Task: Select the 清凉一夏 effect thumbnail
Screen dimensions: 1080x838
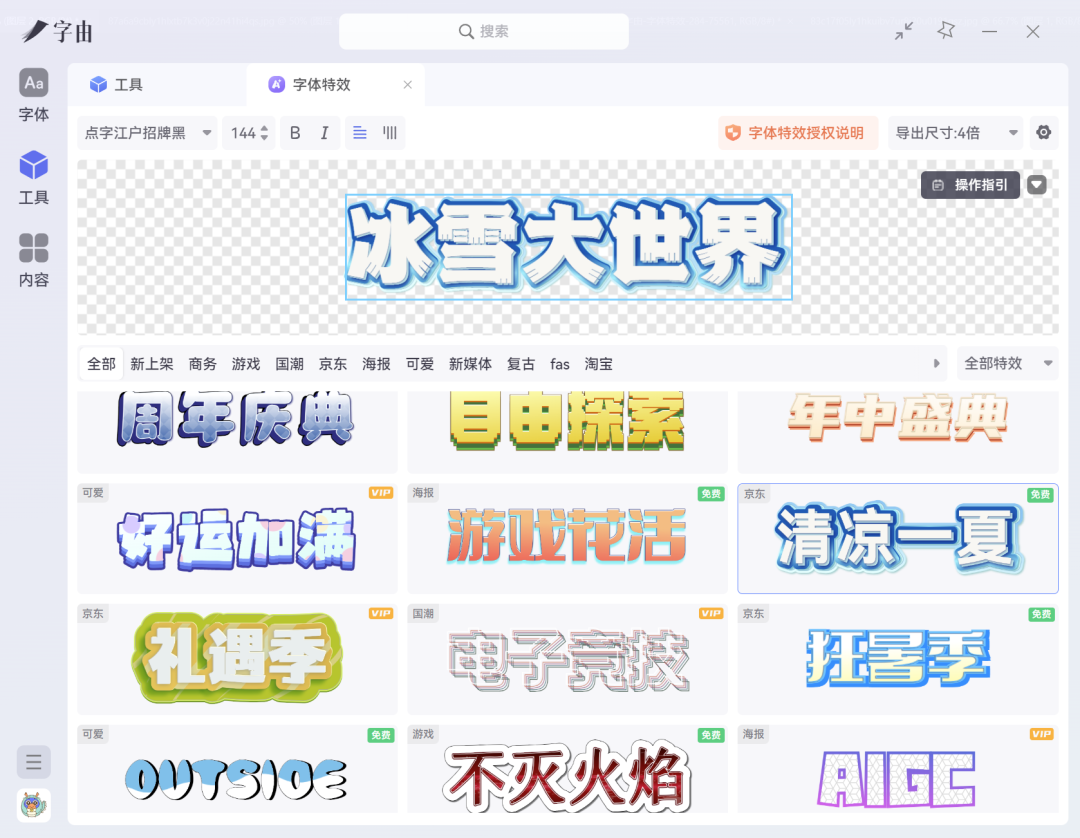Action: click(x=897, y=539)
